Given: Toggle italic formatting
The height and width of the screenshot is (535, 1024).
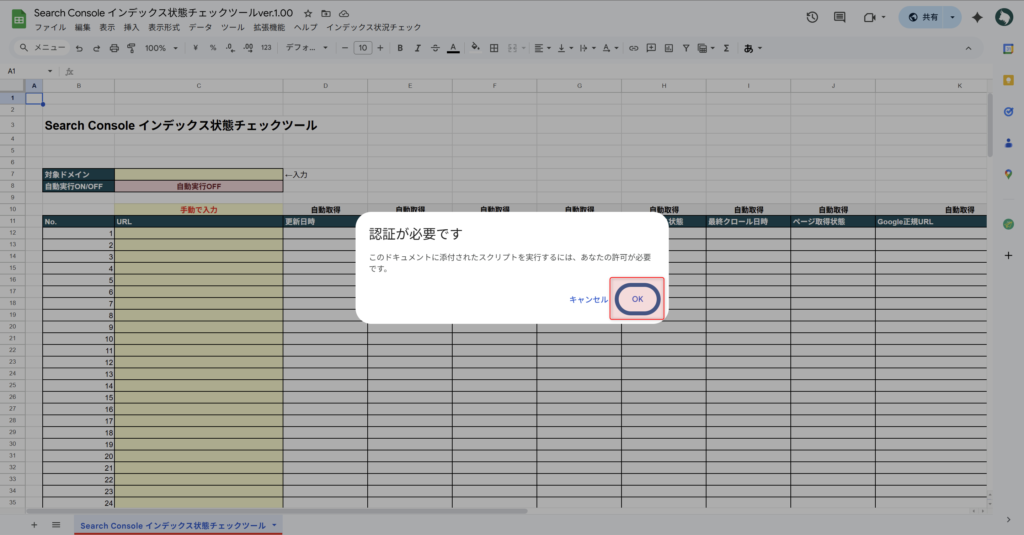Looking at the screenshot, I should click(417, 47).
